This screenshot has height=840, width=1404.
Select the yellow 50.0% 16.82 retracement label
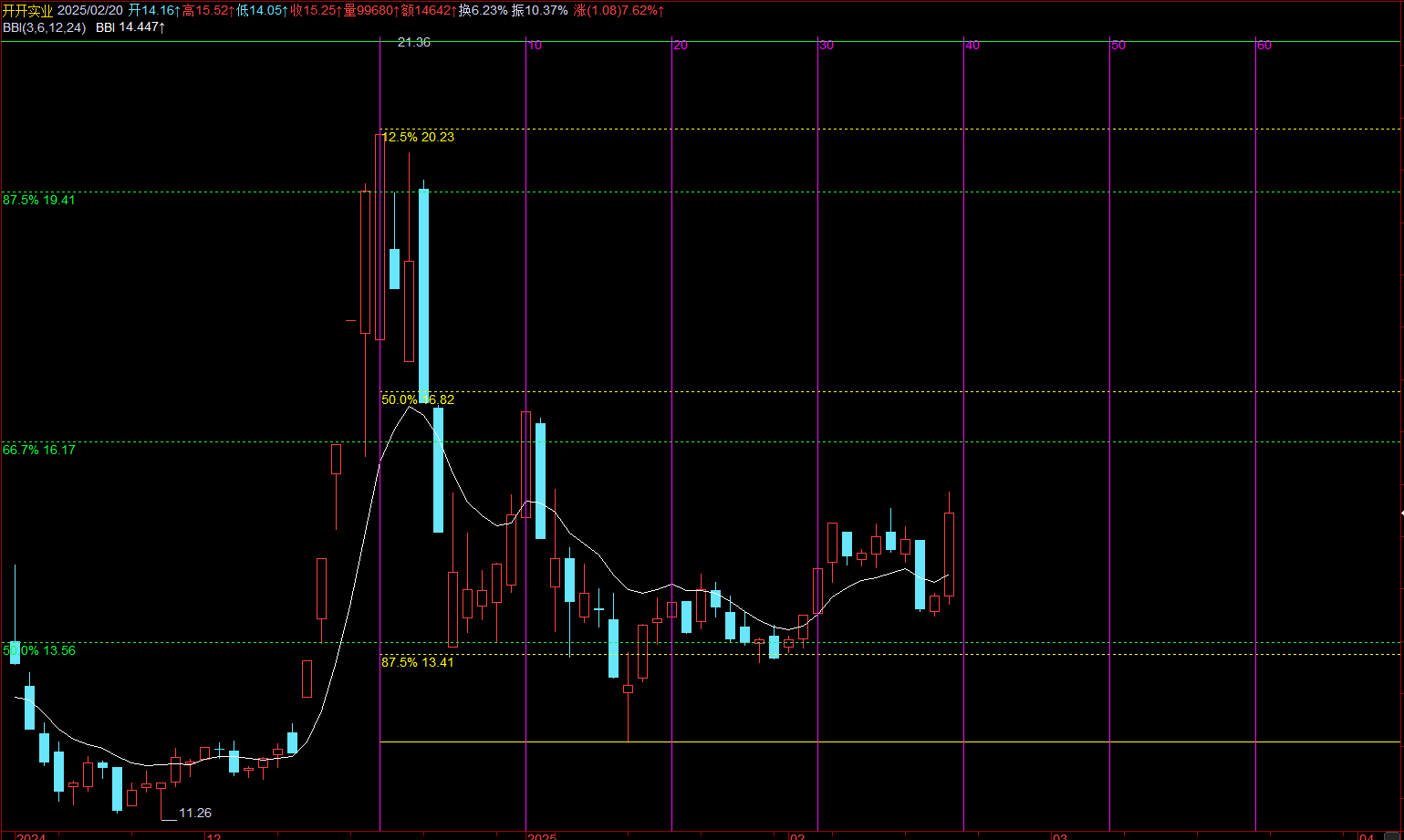418,399
